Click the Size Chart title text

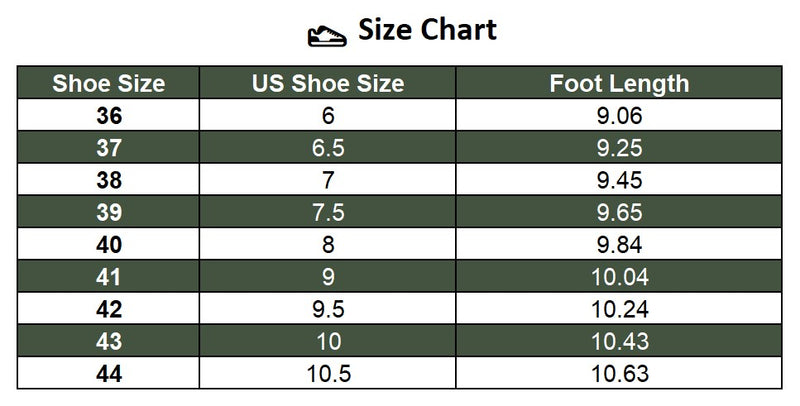click(427, 31)
